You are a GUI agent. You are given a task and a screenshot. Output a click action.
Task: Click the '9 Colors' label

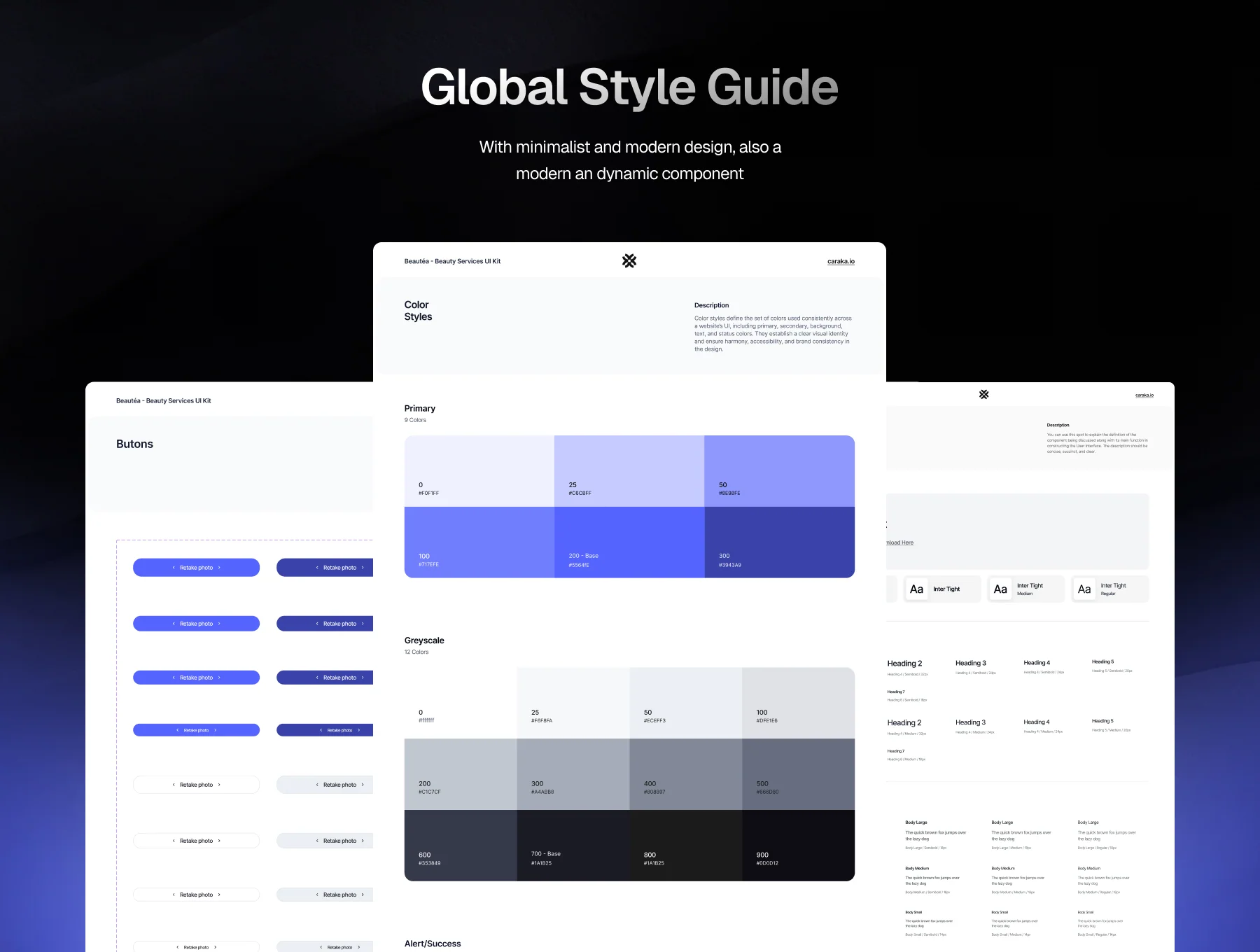pyautogui.click(x=415, y=420)
